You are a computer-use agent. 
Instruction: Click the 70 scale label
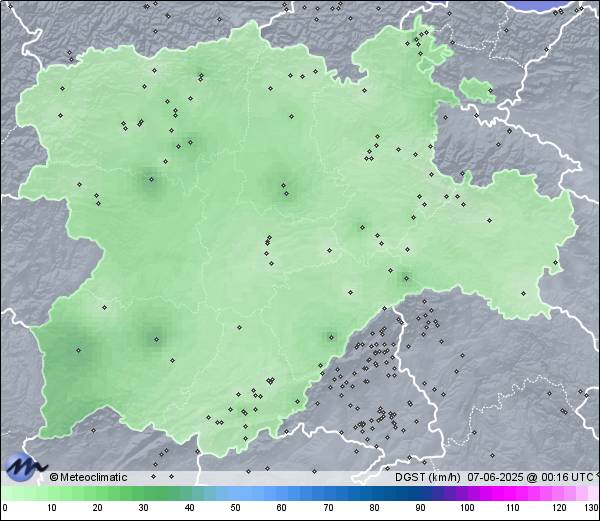[x=328, y=508]
